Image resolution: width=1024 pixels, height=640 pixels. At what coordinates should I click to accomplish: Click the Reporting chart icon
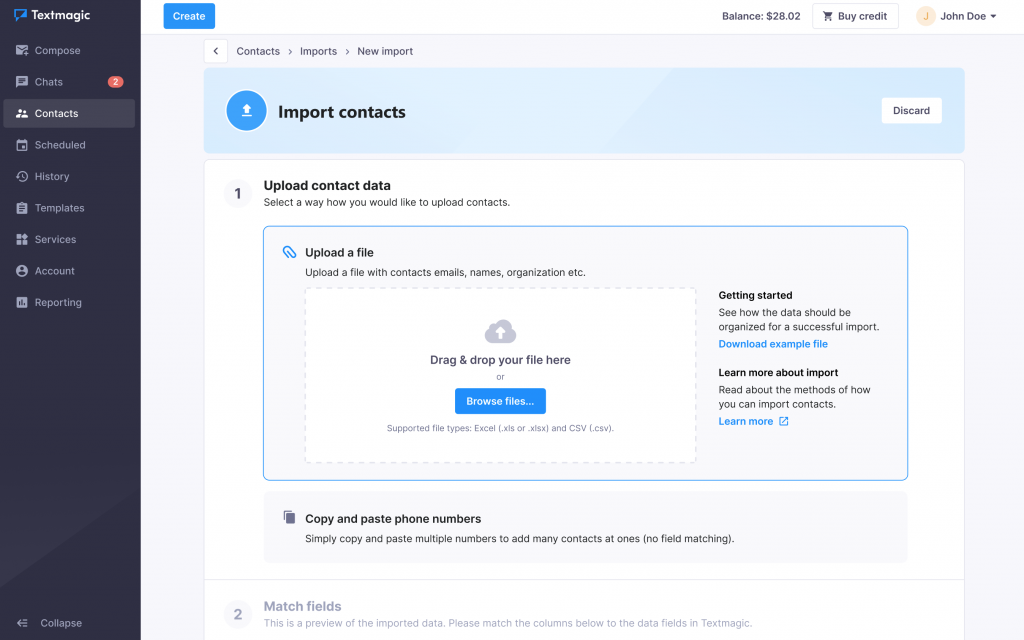[22, 302]
